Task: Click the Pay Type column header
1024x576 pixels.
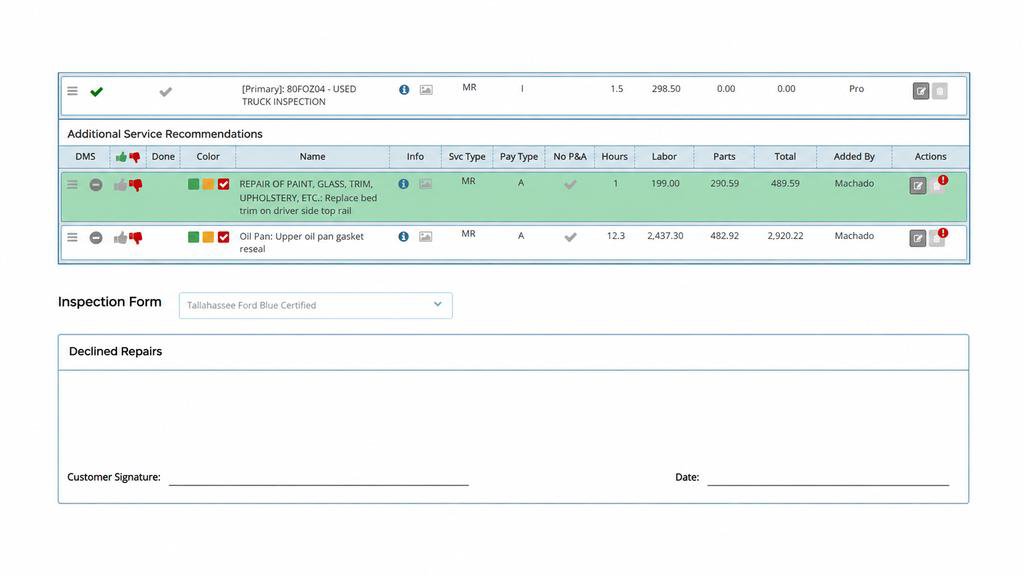Action: tap(519, 157)
